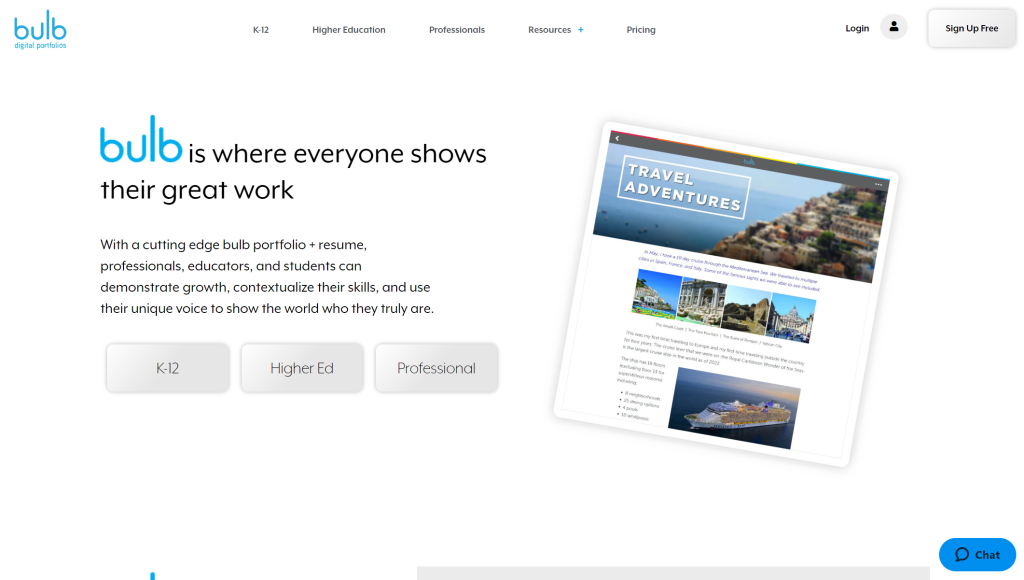Open the K-12 navigation menu item
Viewport: 1024px width, 580px height.
click(x=261, y=30)
